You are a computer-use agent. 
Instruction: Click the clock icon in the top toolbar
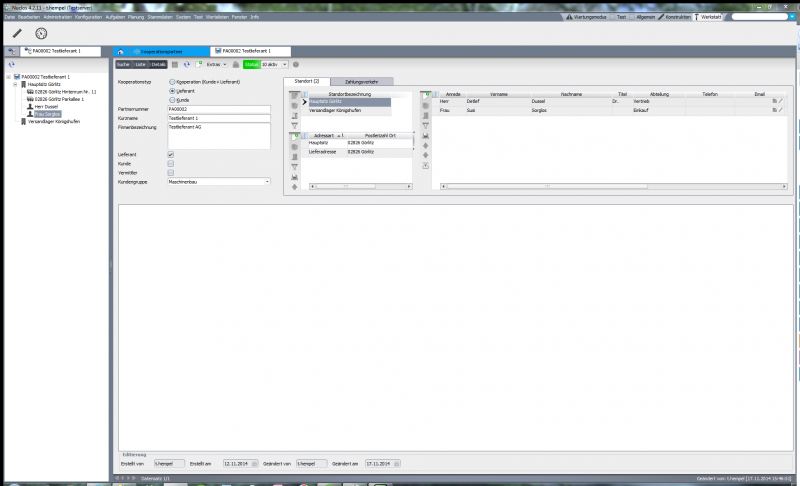click(41, 33)
